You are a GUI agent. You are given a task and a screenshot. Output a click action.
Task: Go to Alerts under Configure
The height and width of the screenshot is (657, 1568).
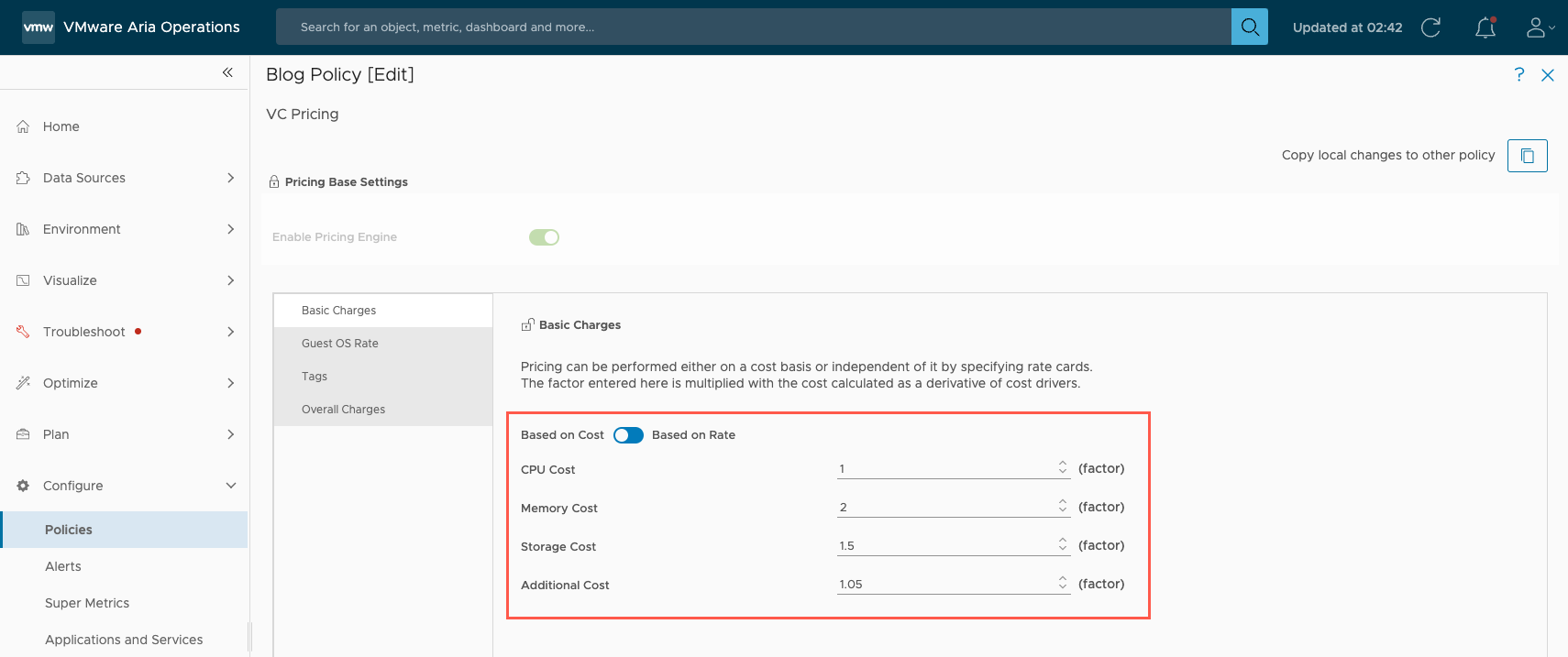63,566
